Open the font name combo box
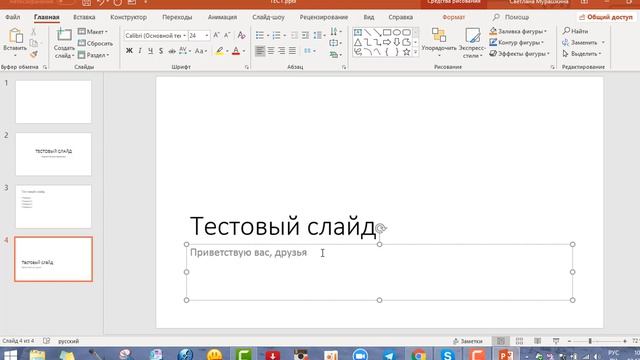640x360 pixels. 156,36
